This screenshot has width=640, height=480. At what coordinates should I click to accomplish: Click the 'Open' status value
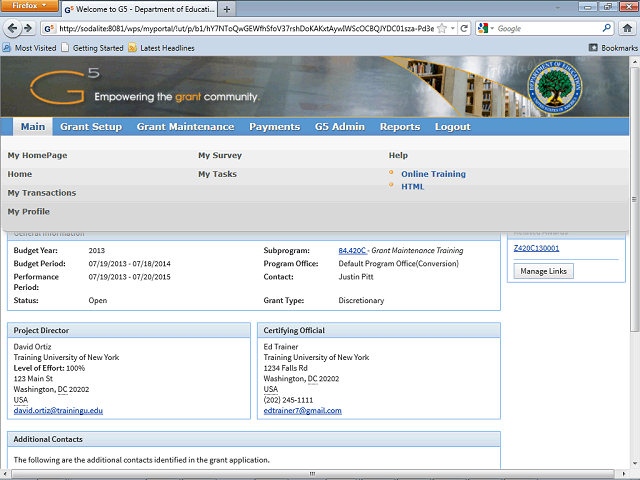pyautogui.click(x=98, y=300)
